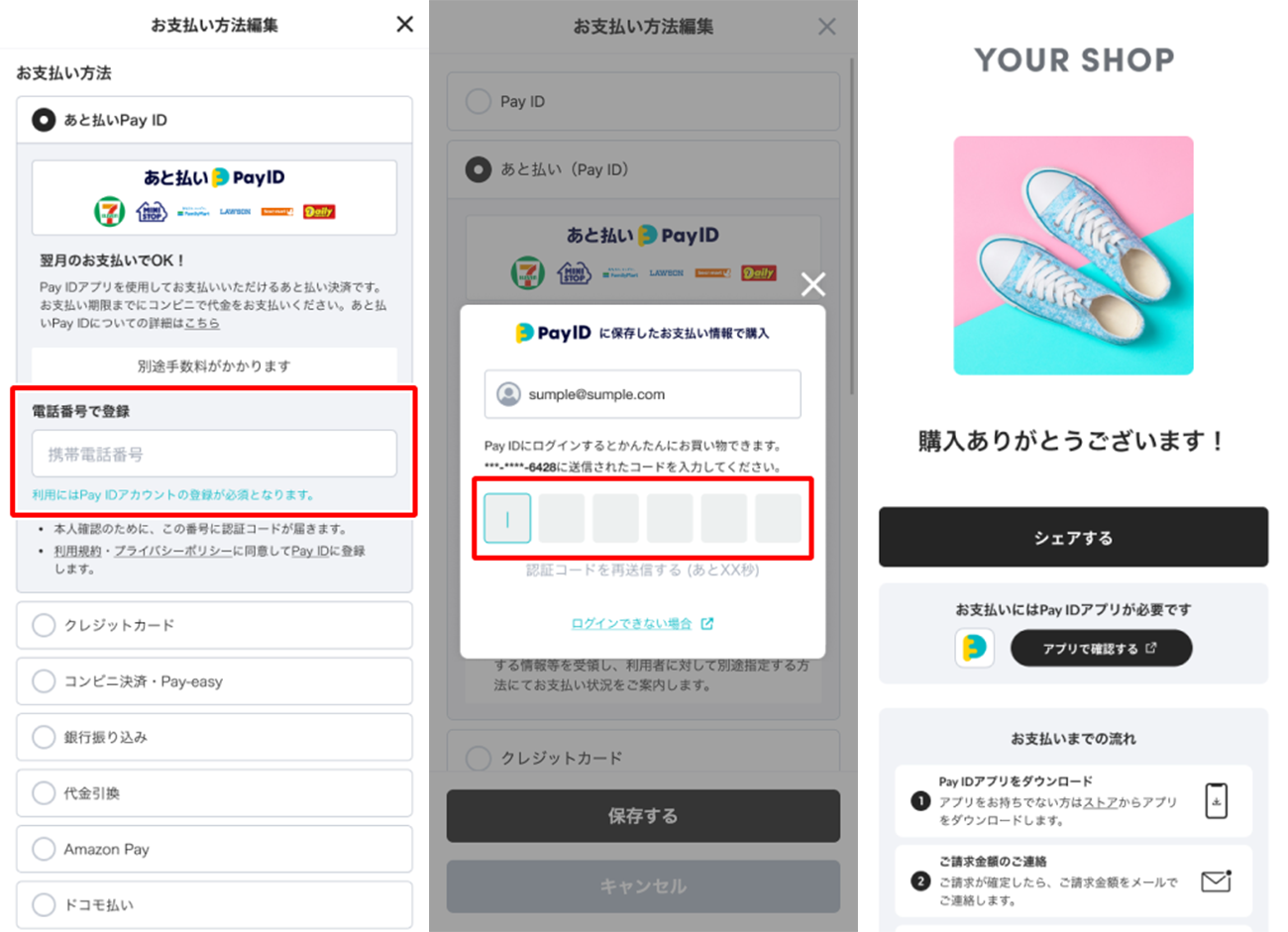The height and width of the screenshot is (932, 1288).
Task: Open the プライバシーポリシー link
Action: tap(173, 551)
